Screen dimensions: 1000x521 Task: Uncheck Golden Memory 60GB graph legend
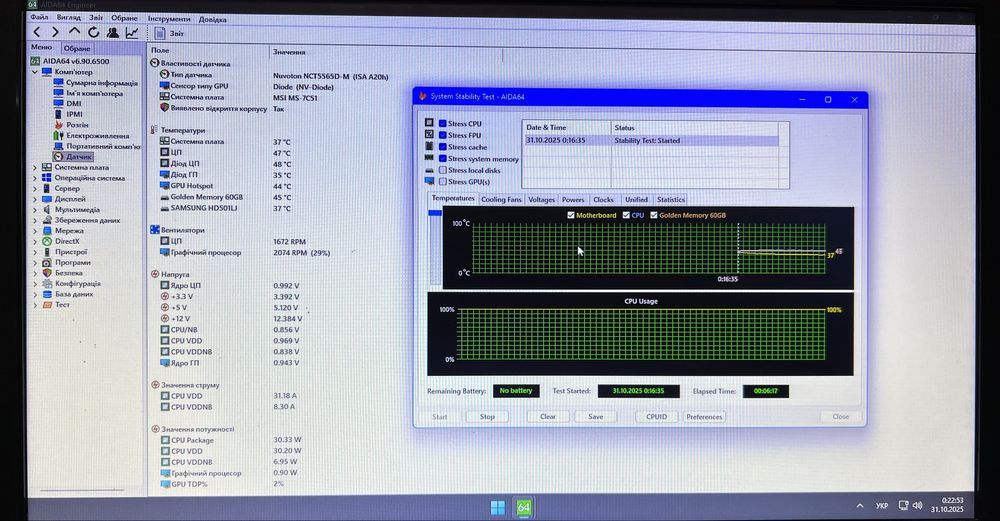[654, 216]
